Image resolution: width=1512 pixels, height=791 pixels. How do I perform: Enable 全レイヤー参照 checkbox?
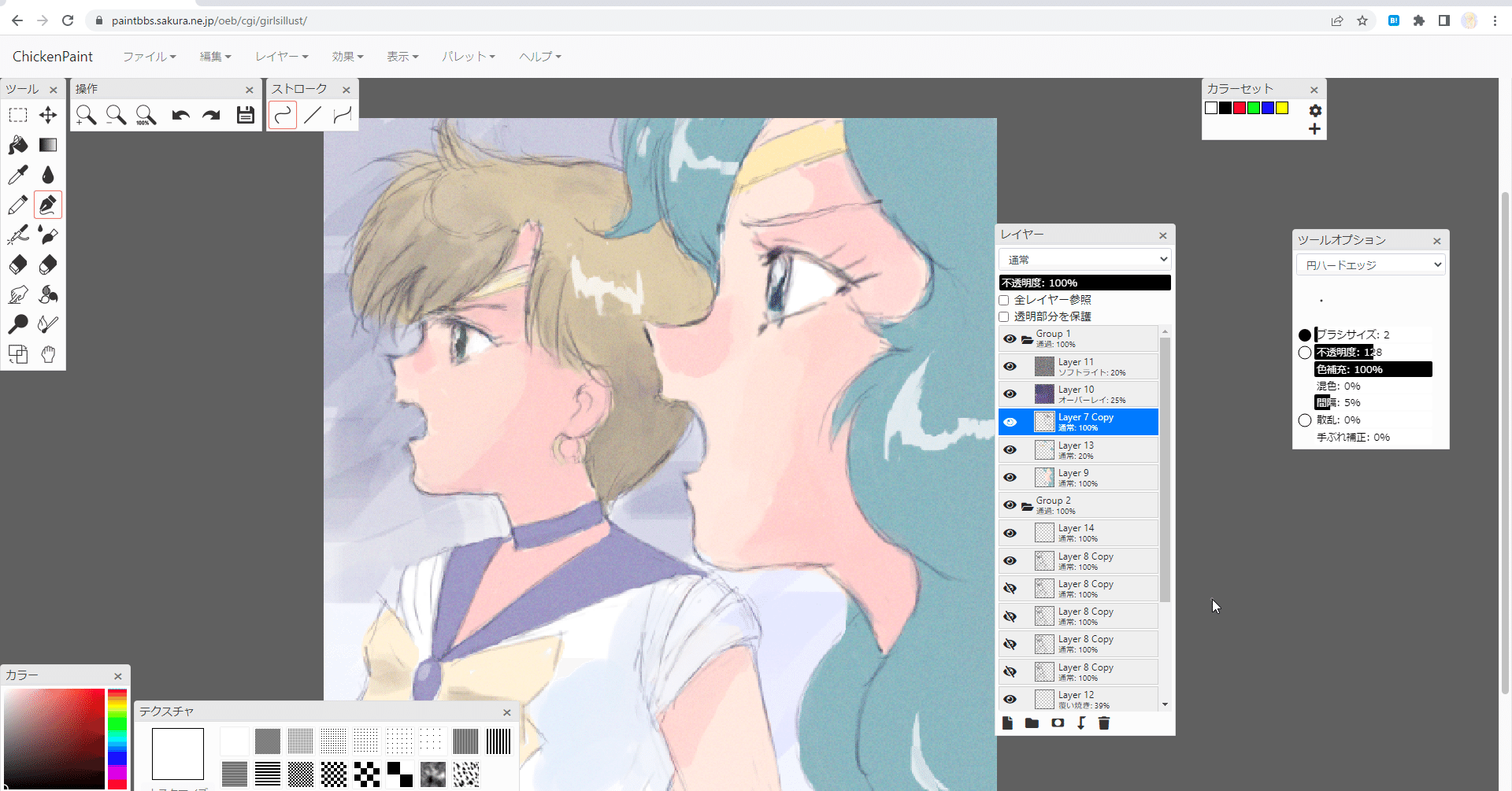pos(1004,300)
